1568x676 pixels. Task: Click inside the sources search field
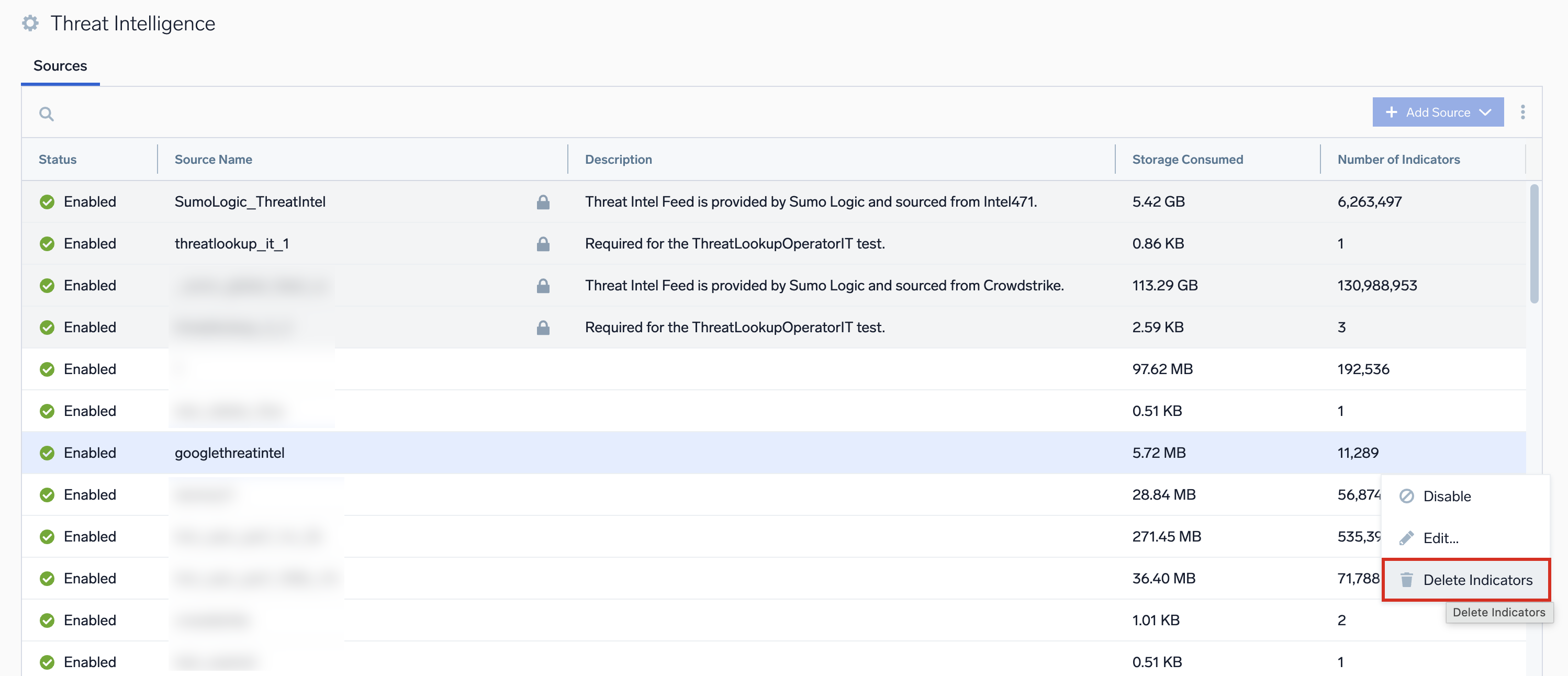(700, 113)
